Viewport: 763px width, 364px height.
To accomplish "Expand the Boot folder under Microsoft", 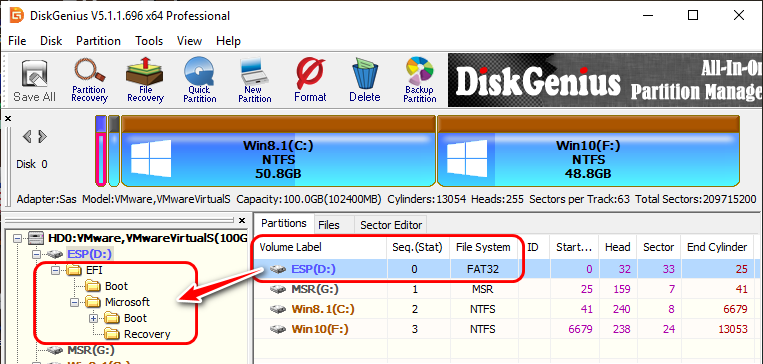I will point(93,318).
